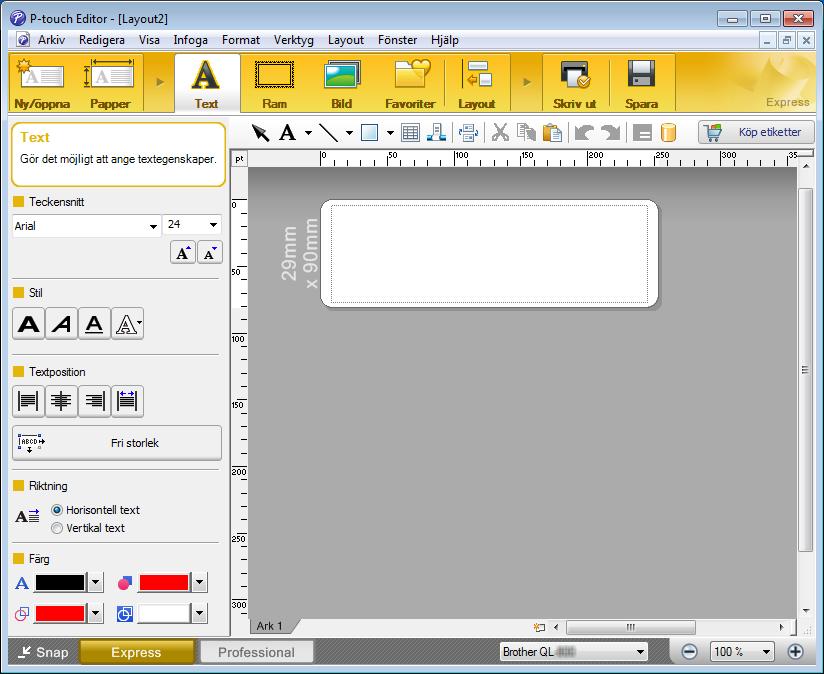Open the Redigera menu
The width and height of the screenshot is (824, 674).
[x=101, y=40]
